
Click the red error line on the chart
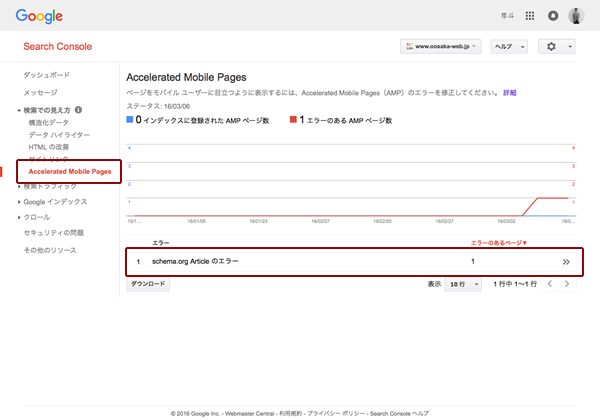(553, 198)
